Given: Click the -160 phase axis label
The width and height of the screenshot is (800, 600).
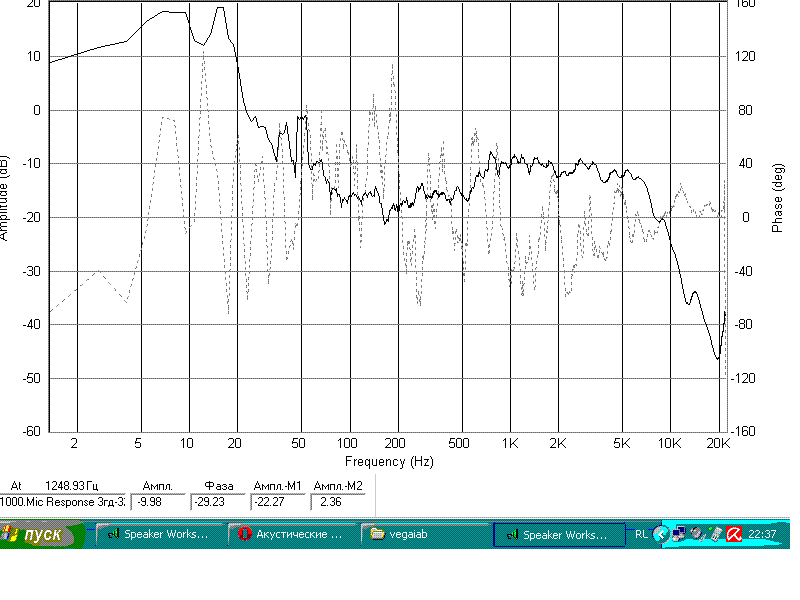Looking at the screenshot, I should [743, 431].
